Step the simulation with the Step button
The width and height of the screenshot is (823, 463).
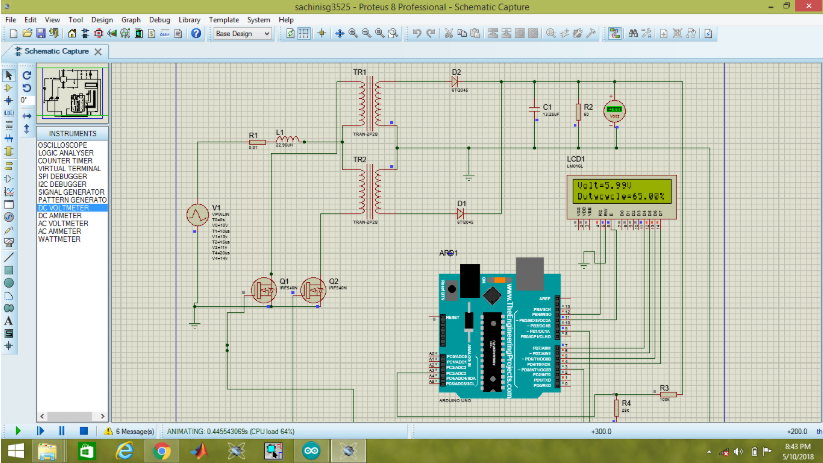point(40,431)
